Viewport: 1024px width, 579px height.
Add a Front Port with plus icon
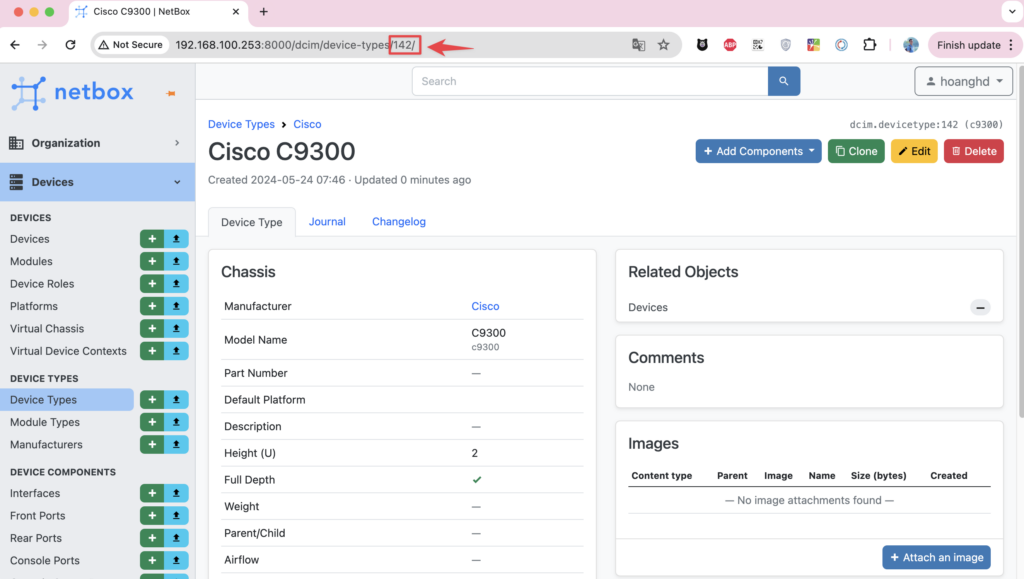(152, 516)
